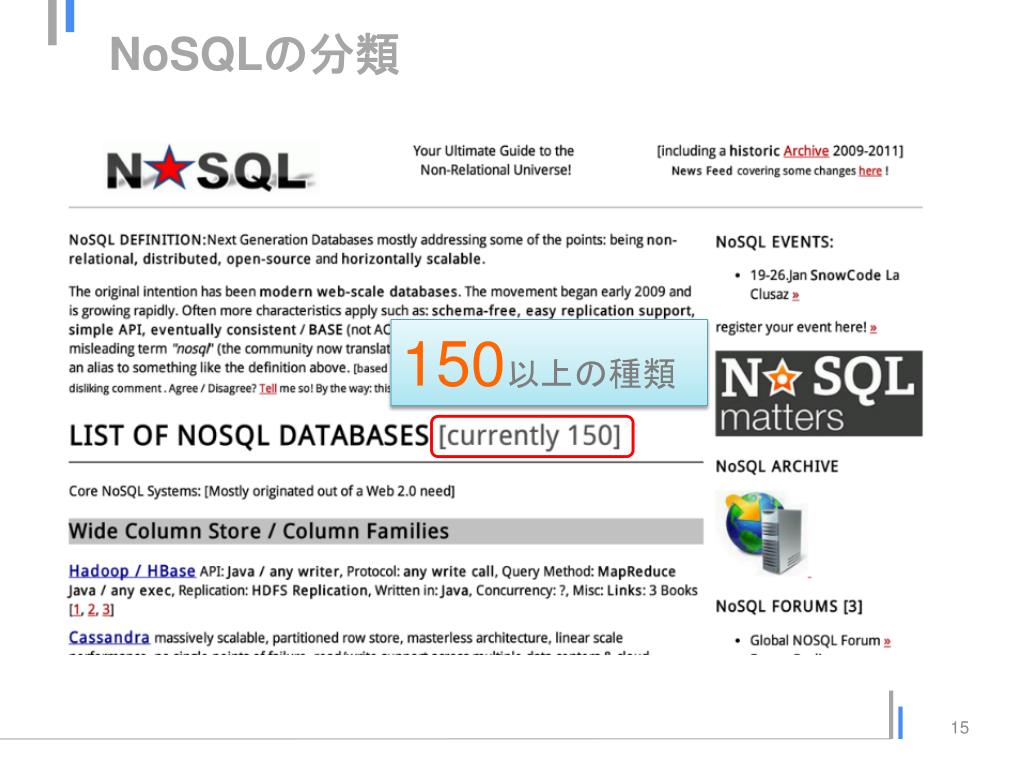Click the 'NoSQL FORUMS [3]' heading
The width and height of the screenshot is (1024, 768).
[x=789, y=607]
